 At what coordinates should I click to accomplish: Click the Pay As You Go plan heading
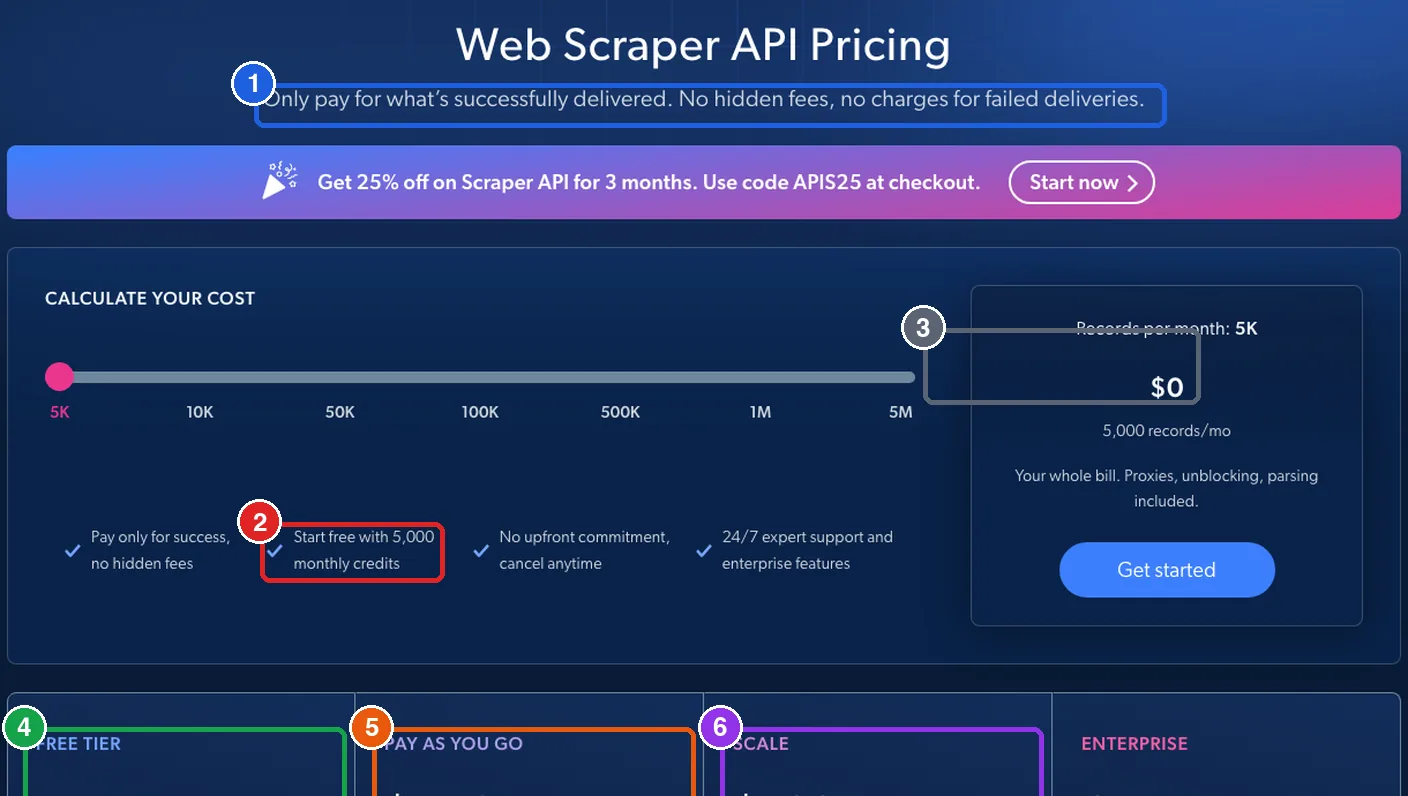453,744
